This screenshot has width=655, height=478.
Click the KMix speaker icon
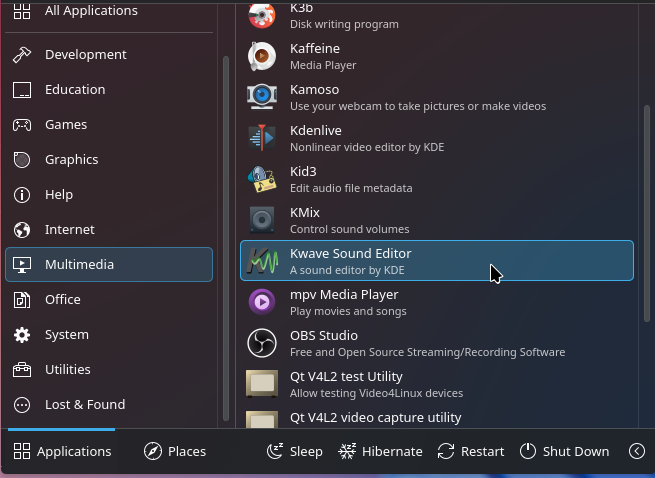(262, 219)
